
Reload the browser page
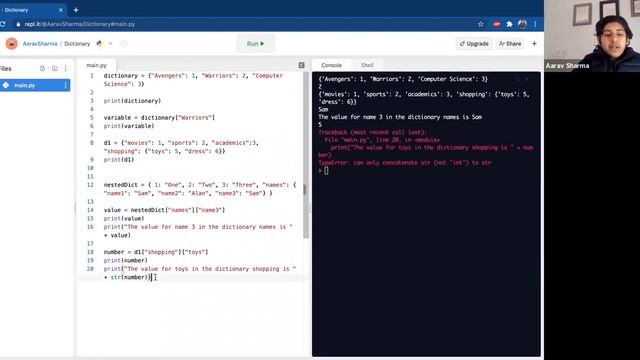click(2, 24)
